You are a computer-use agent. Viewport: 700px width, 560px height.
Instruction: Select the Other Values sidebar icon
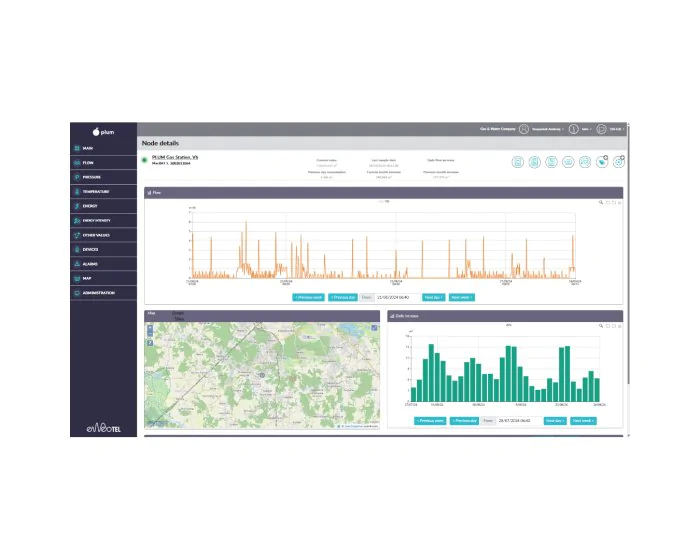point(77,235)
